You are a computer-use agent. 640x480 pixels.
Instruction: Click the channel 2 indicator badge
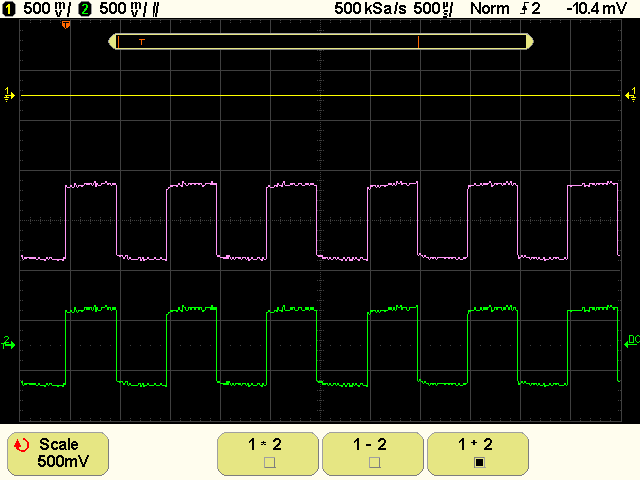[x=84, y=9]
